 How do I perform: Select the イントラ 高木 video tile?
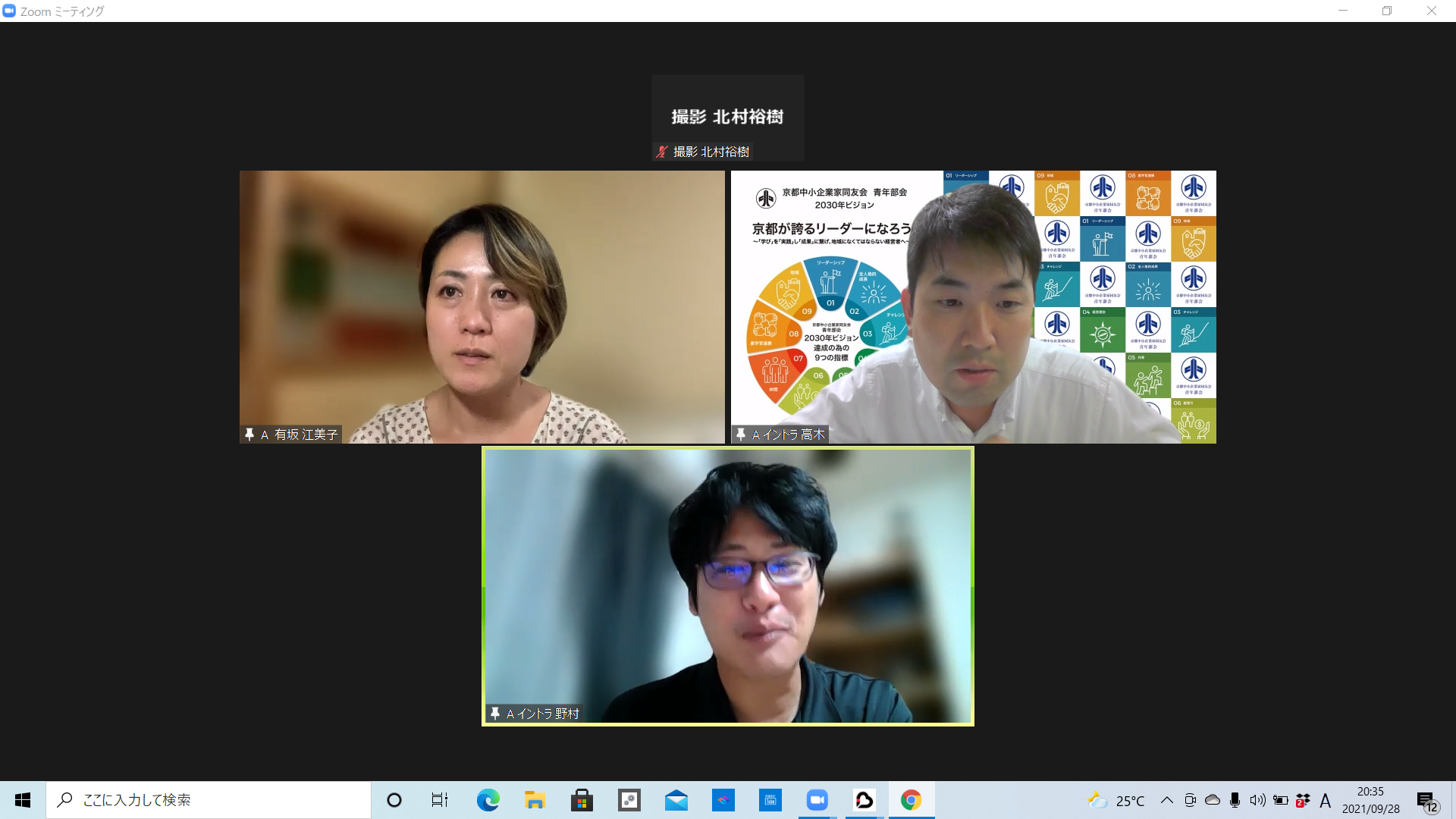pos(974,307)
